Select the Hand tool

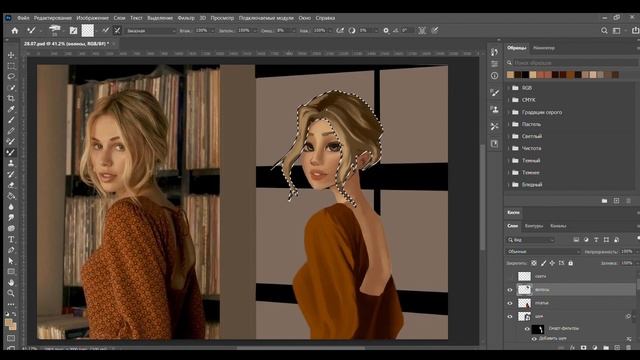11,282
